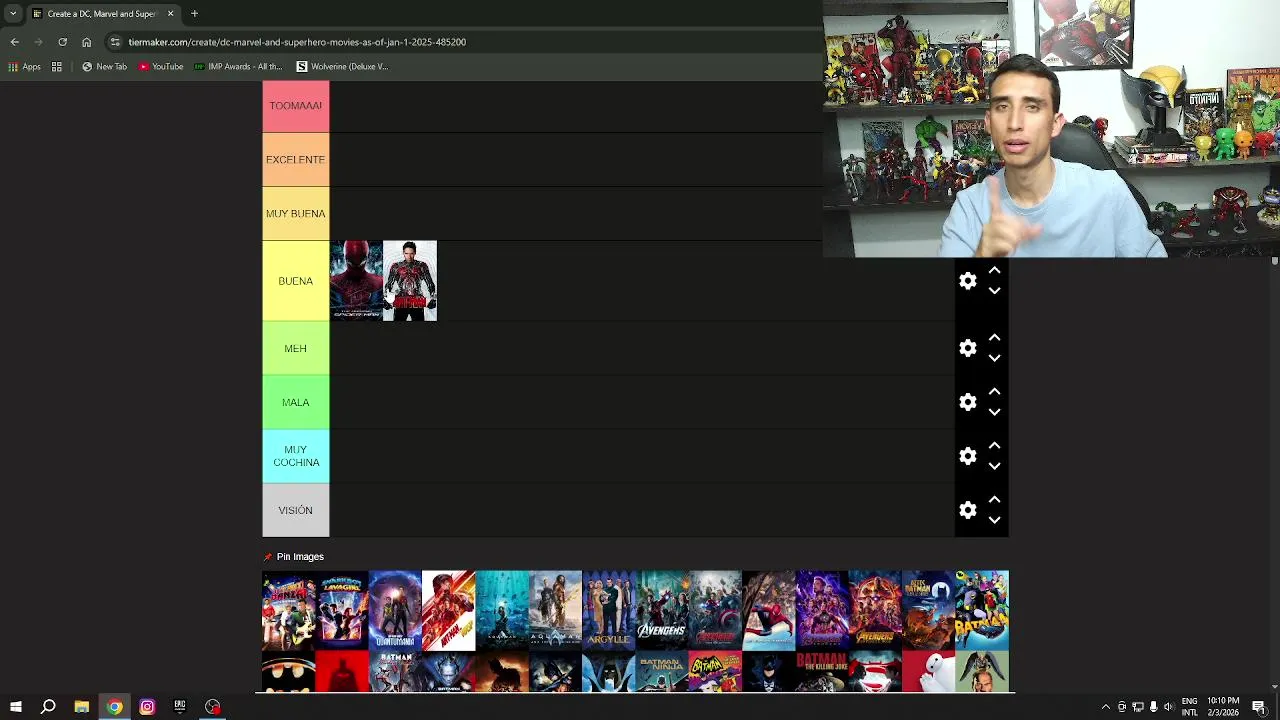The image size is (1280, 720).
Task: Click the MUY BUENA tier label
Action: (295, 214)
